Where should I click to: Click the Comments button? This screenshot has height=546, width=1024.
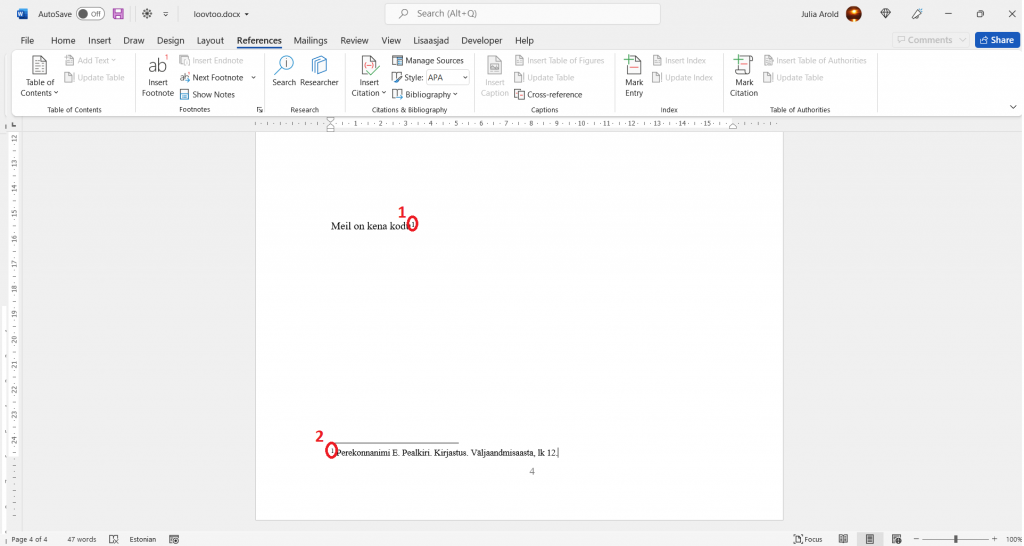(924, 40)
